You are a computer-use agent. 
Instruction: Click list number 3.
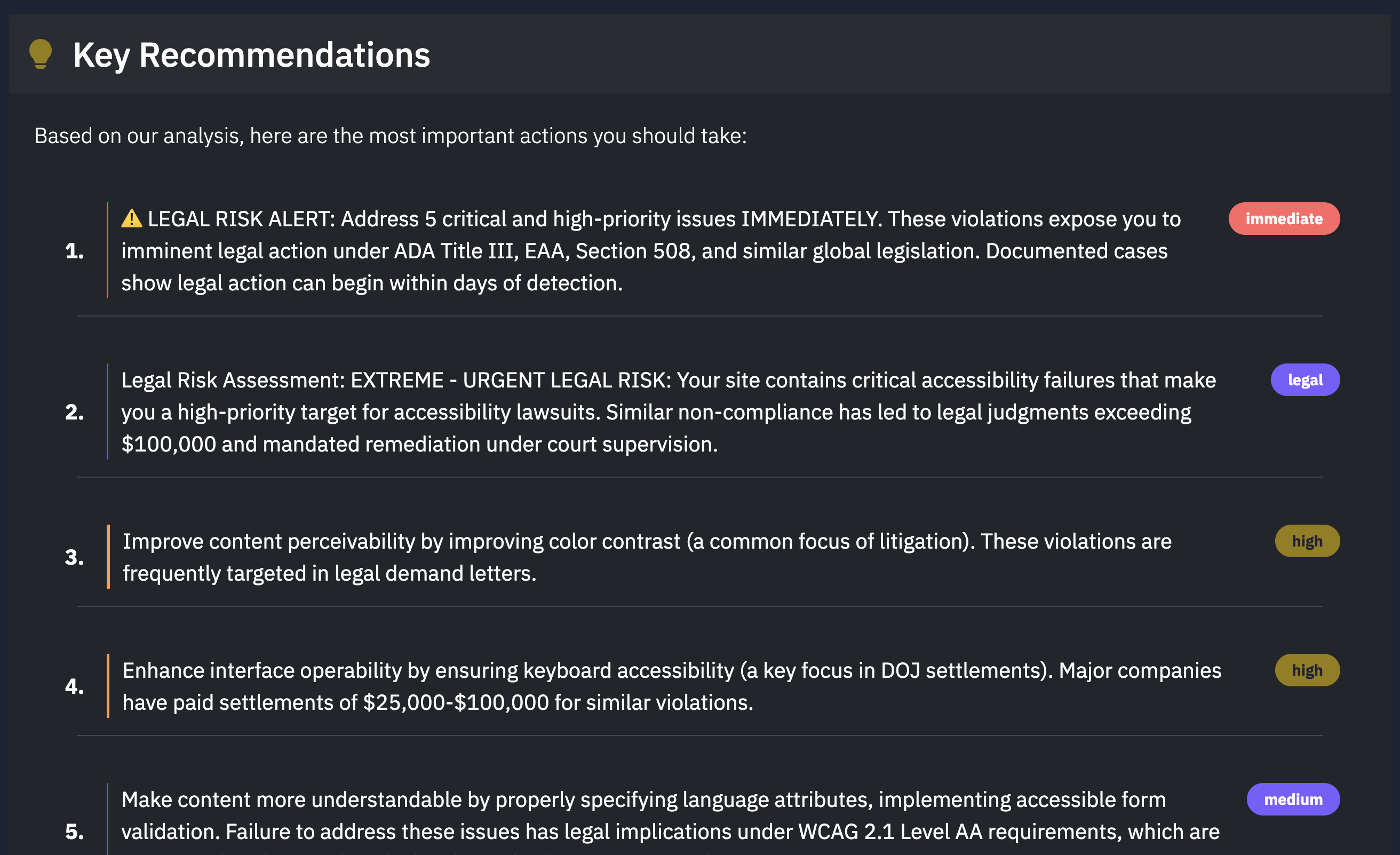(75, 557)
